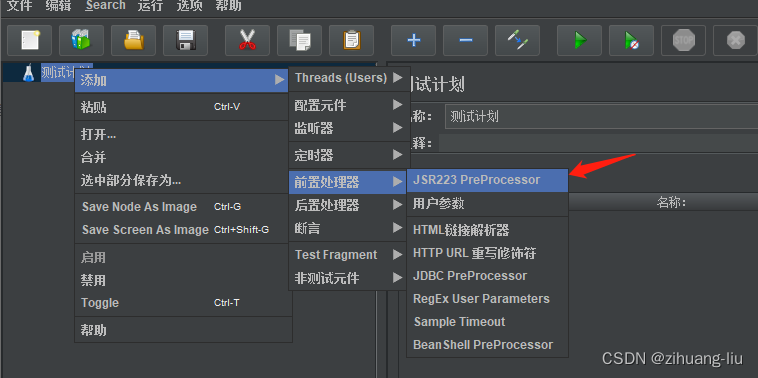Image resolution: width=758 pixels, height=378 pixels.
Task: Expand the Threads (Users) submenu
Action: [x=348, y=78]
